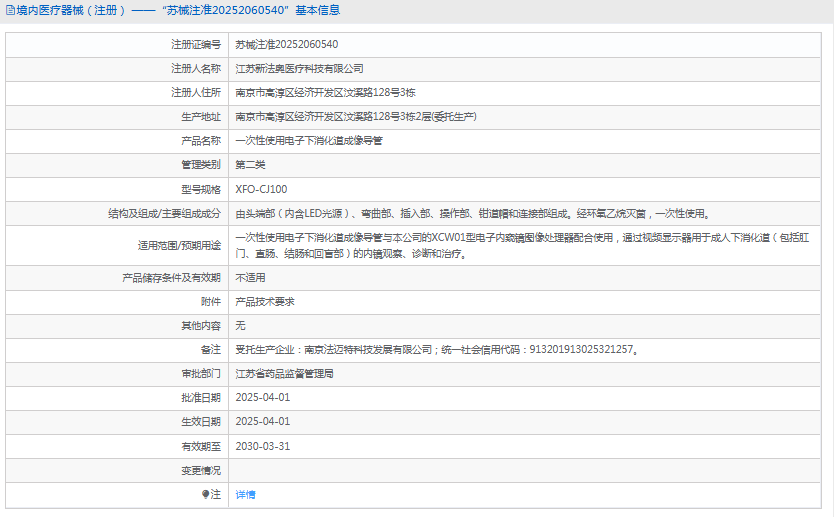Select other content value 无
This screenshot has height=517, width=834.
click(240, 326)
